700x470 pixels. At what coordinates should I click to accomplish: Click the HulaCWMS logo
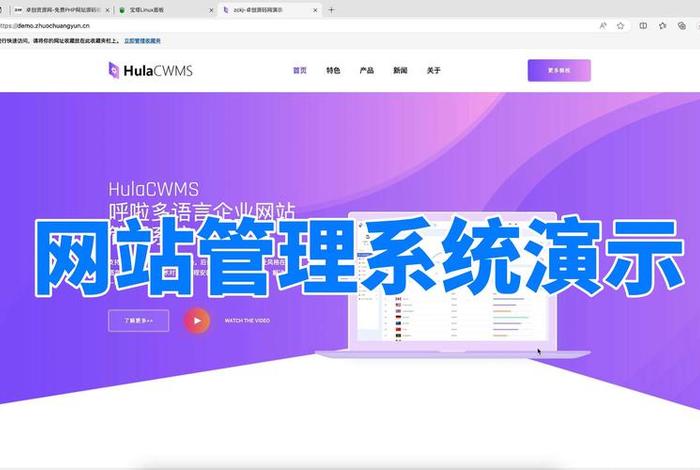(x=150, y=71)
